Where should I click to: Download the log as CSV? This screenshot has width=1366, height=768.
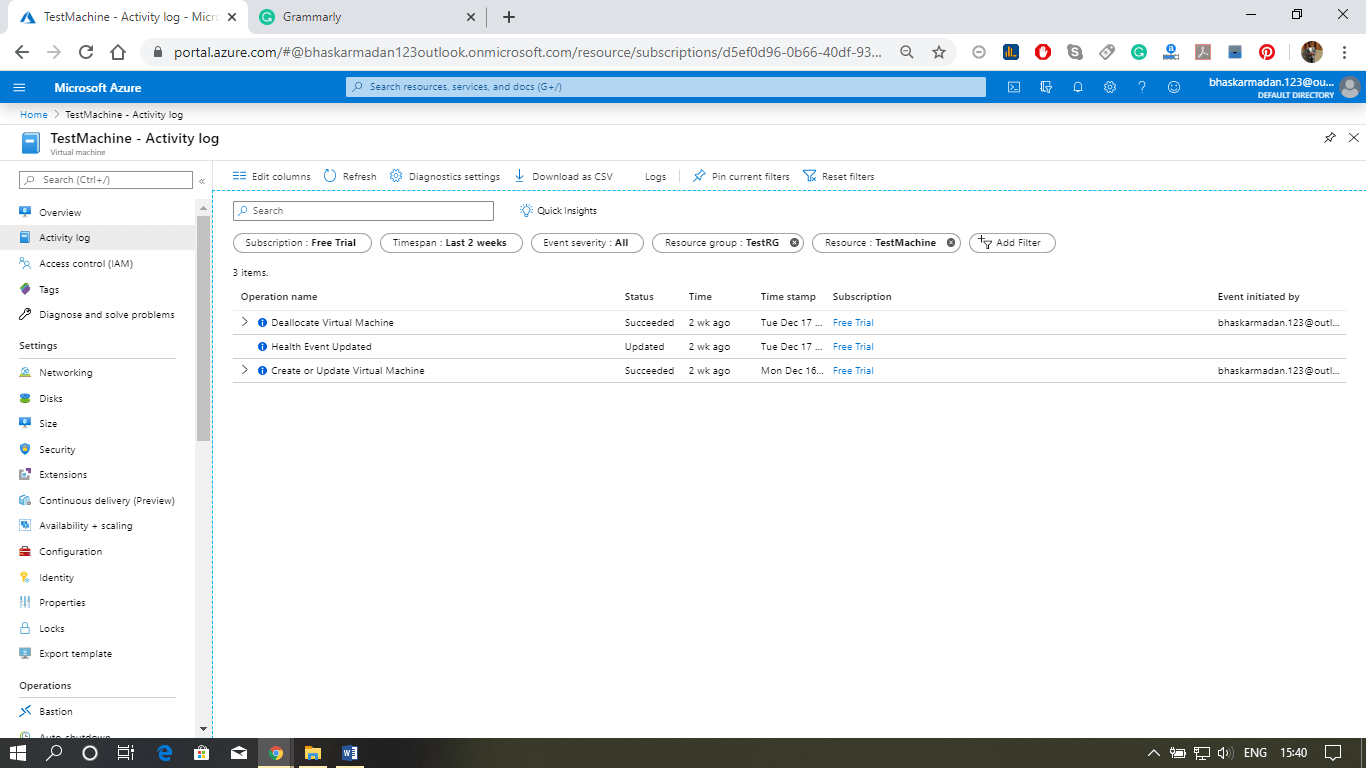click(563, 176)
